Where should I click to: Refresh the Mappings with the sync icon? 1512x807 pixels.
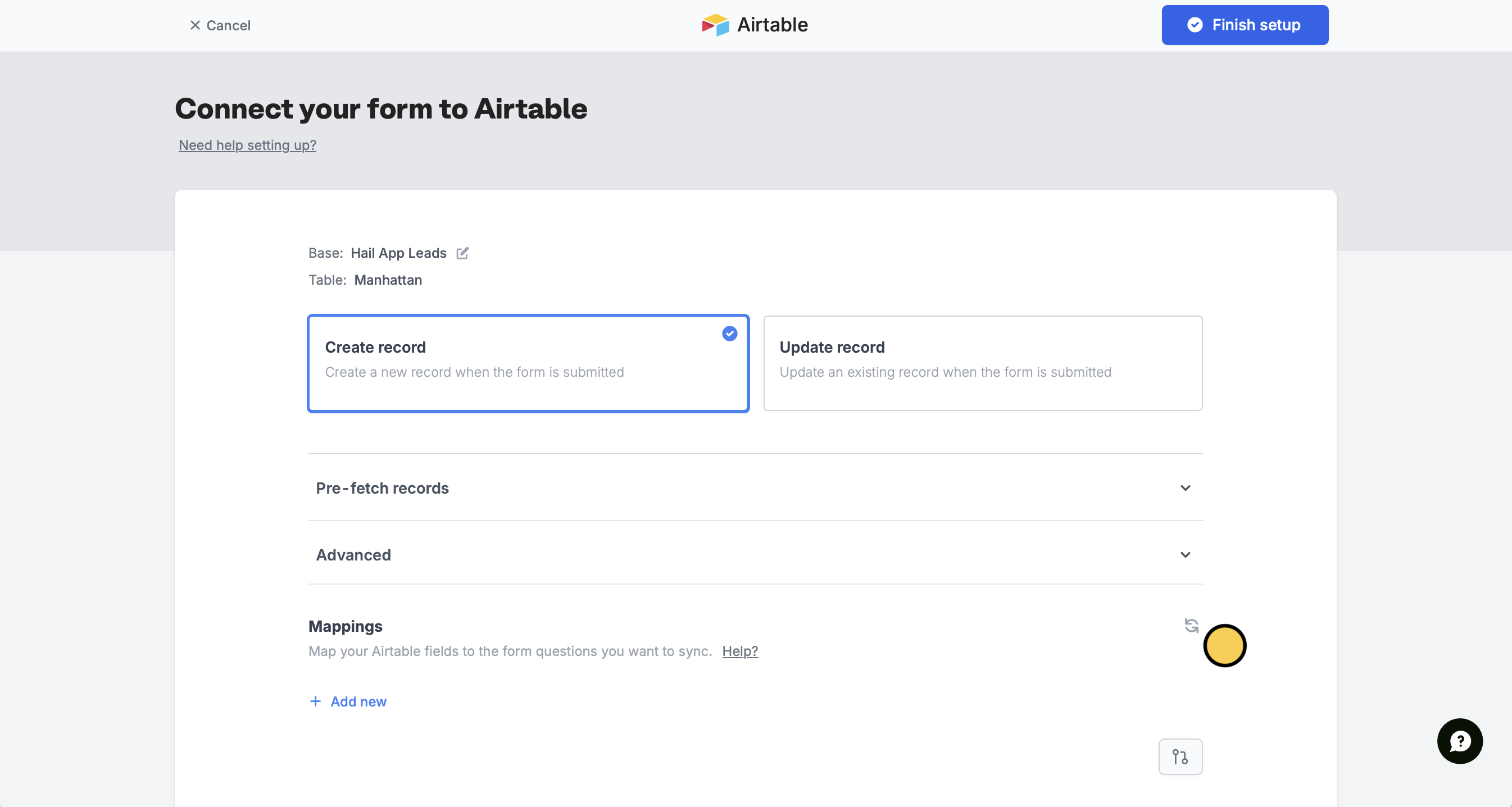(x=1192, y=625)
